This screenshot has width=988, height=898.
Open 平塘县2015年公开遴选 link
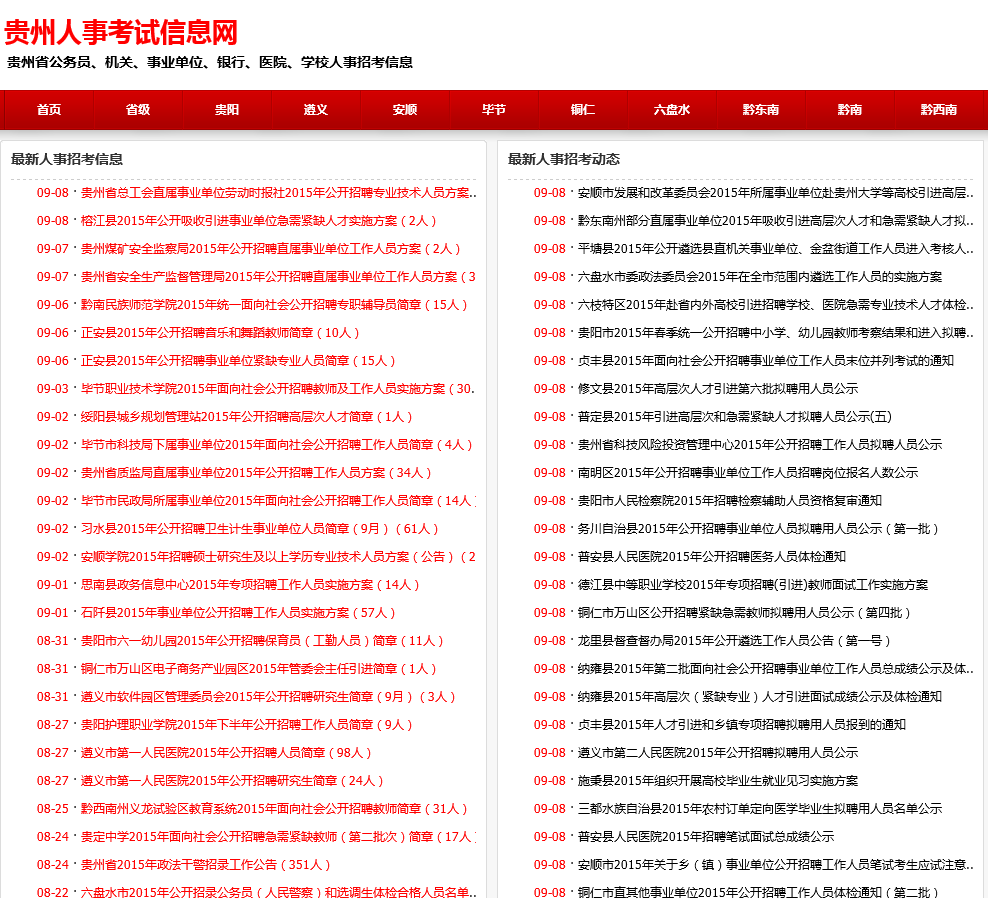[x=776, y=249]
